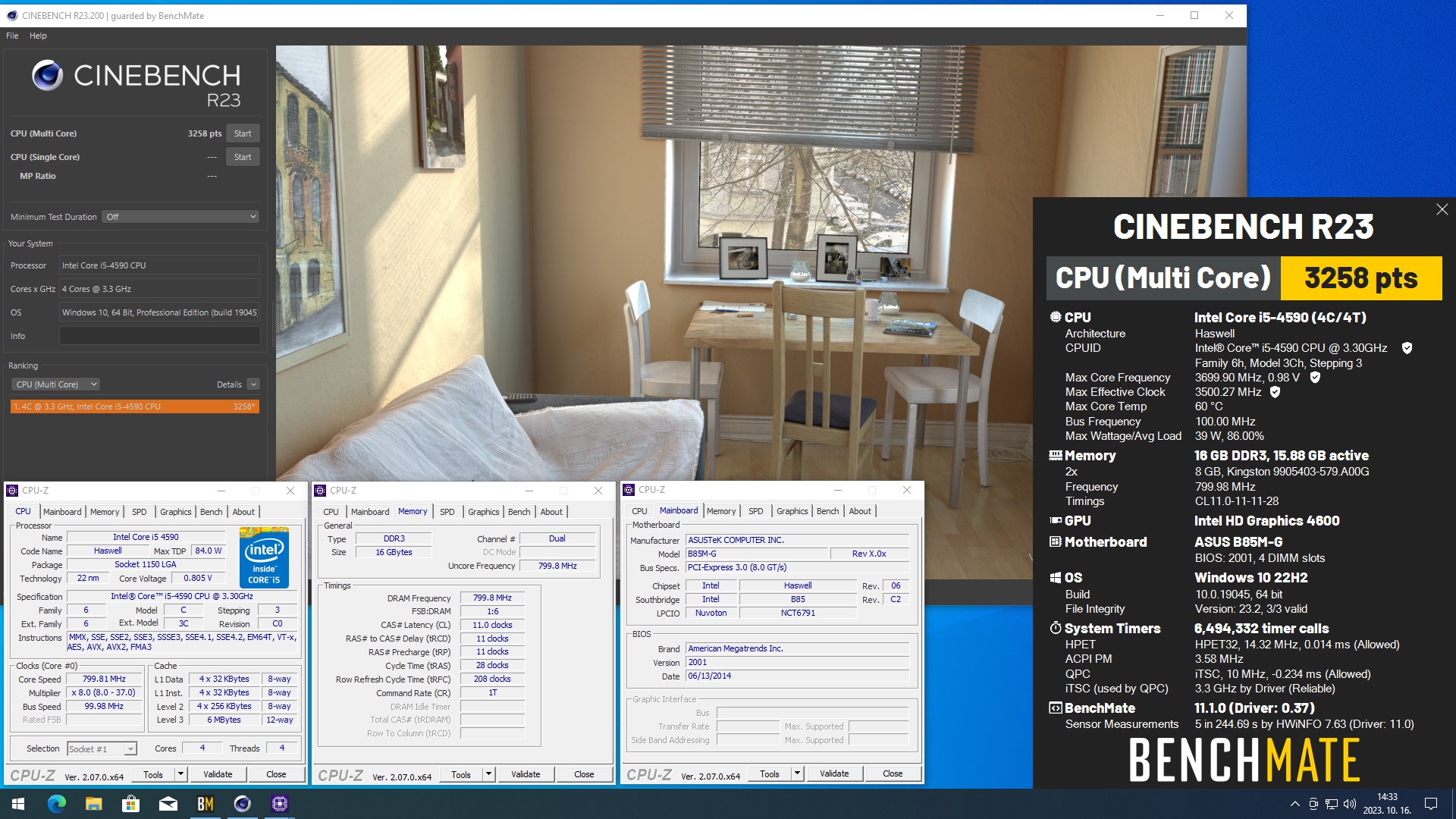Click the Cores x GHz field
The height and width of the screenshot is (819, 1456).
(159, 289)
